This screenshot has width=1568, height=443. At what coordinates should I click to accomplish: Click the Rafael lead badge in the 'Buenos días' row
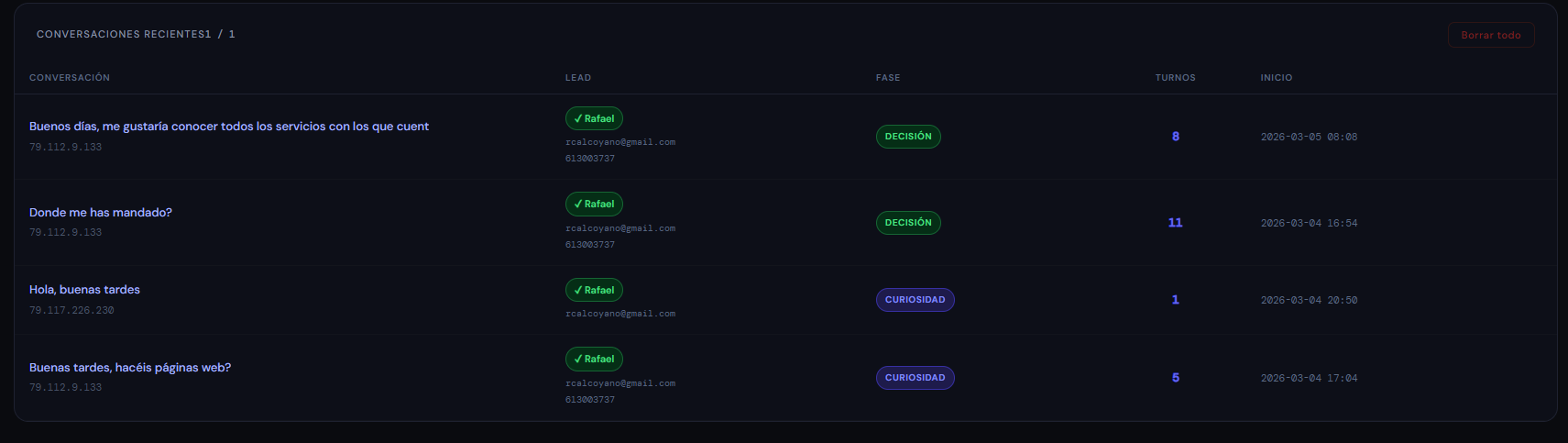tap(594, 118)
